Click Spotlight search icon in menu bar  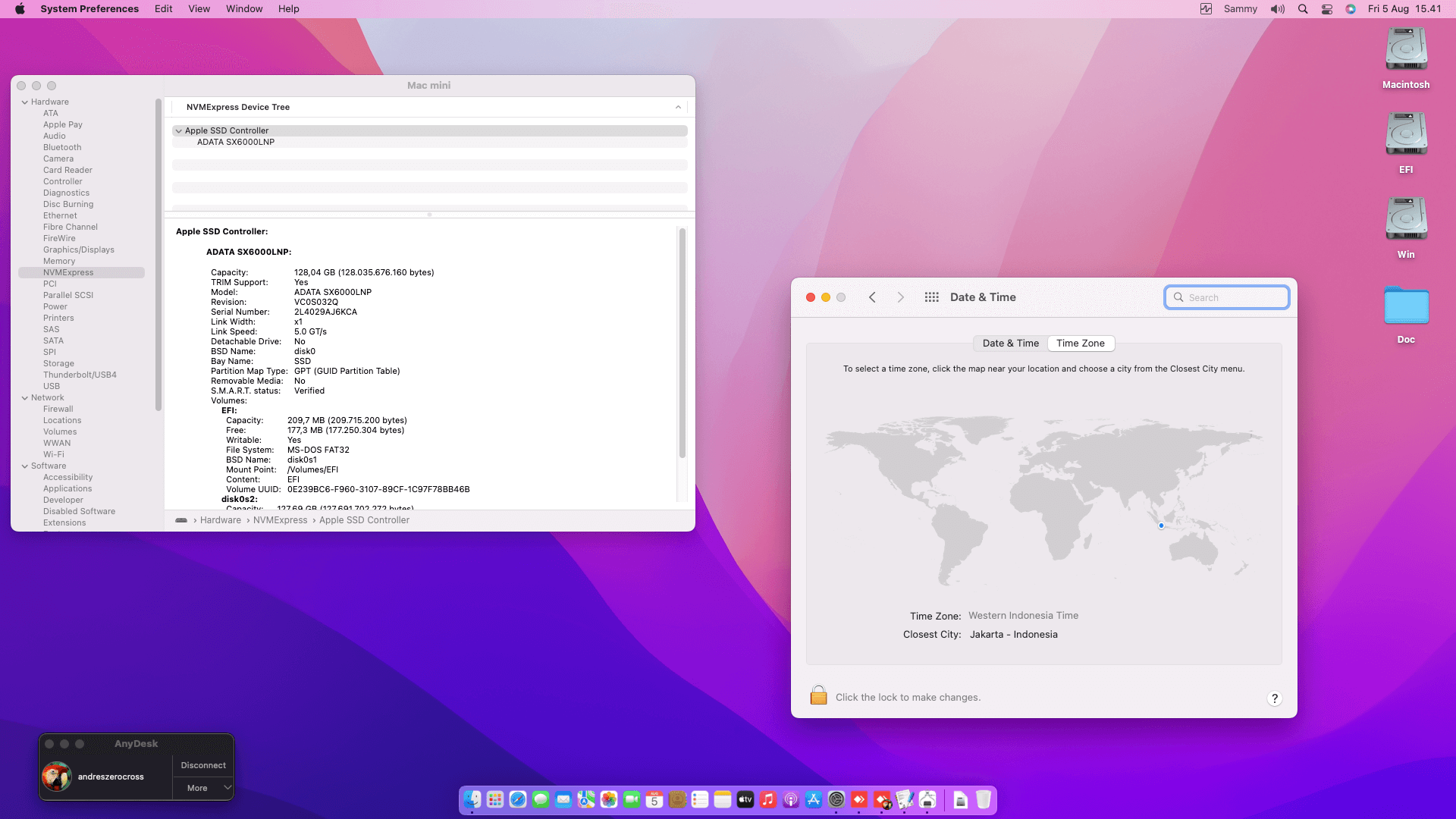(x=1303, y=9)
